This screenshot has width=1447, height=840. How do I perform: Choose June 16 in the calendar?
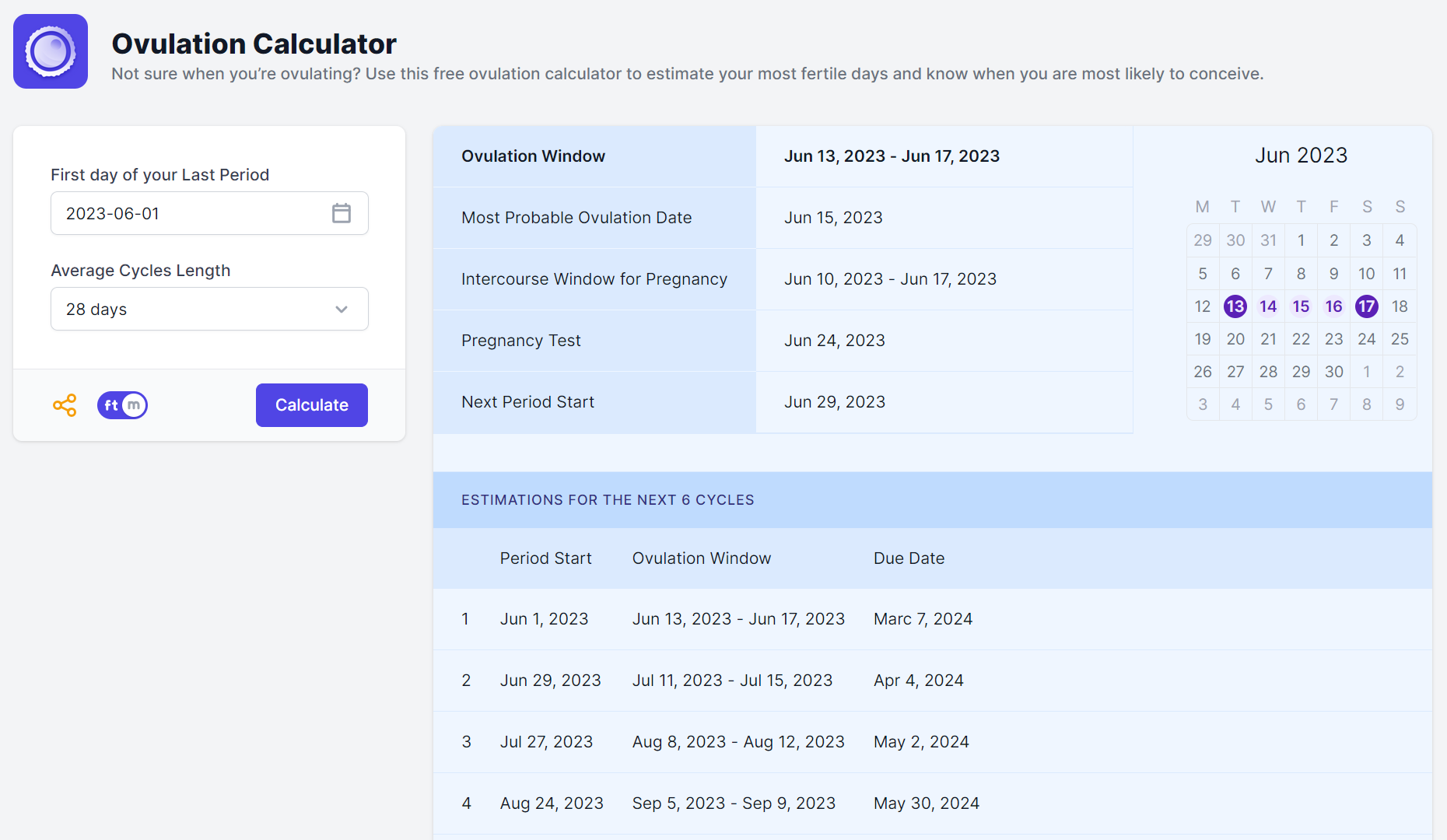(1334, 306)
